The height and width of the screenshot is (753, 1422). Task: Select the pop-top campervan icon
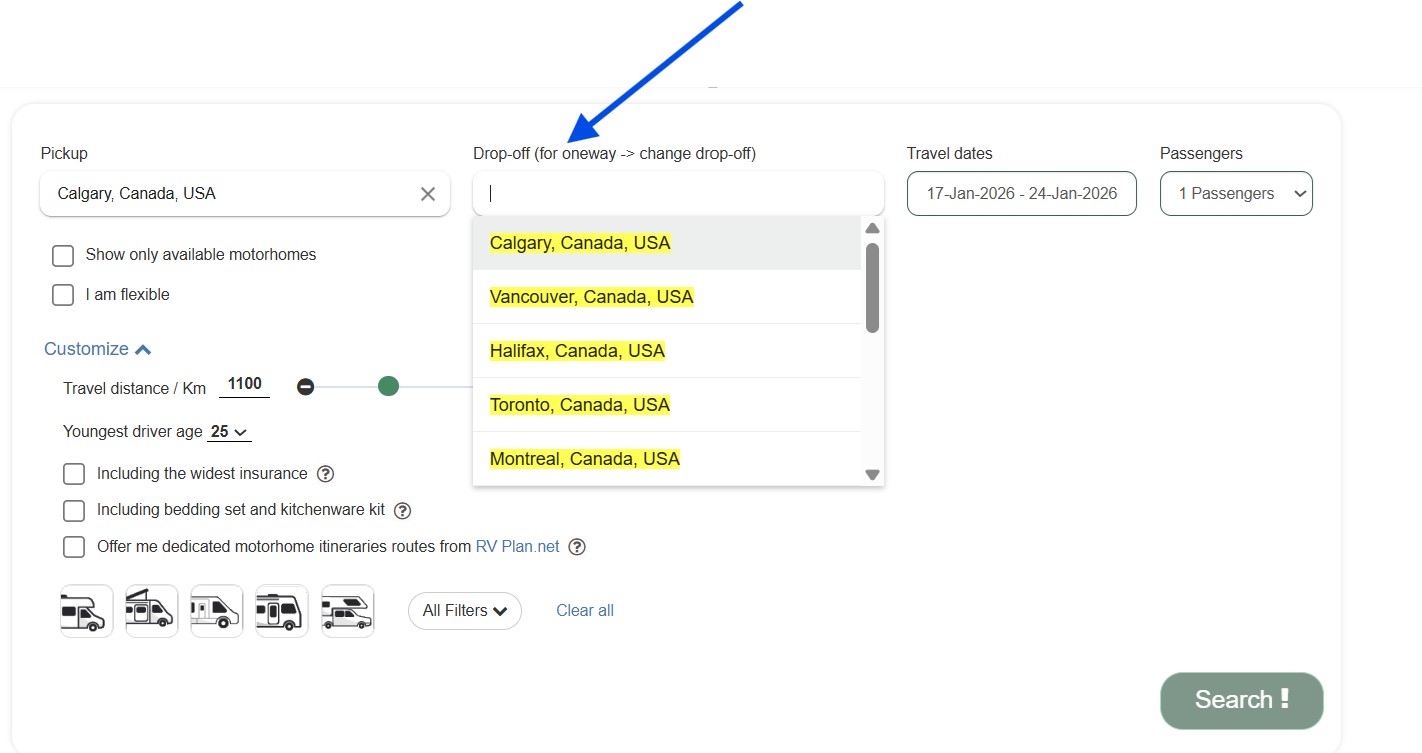pyautogui.click(x=152, y=611)
